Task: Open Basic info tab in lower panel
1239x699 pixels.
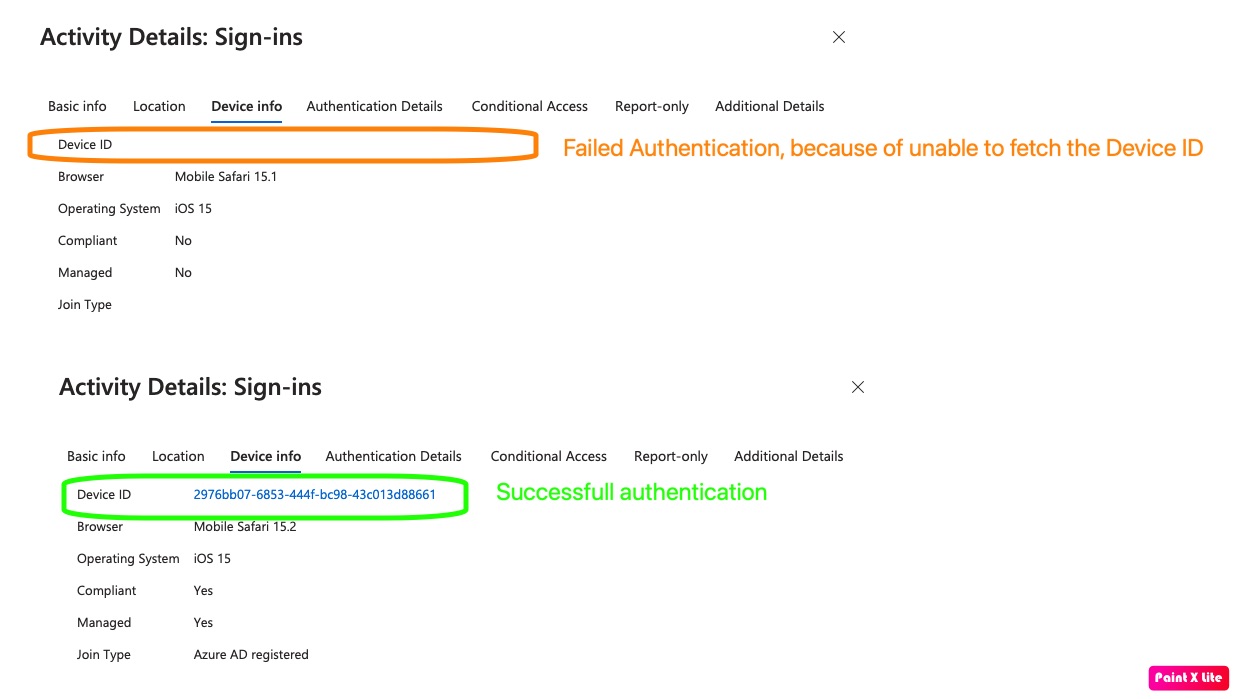Action: pyautogui.click(x=96, y=456)
